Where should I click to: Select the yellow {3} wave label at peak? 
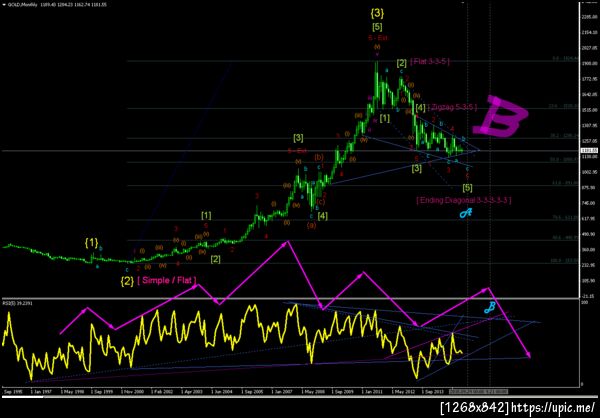point(377,13)
